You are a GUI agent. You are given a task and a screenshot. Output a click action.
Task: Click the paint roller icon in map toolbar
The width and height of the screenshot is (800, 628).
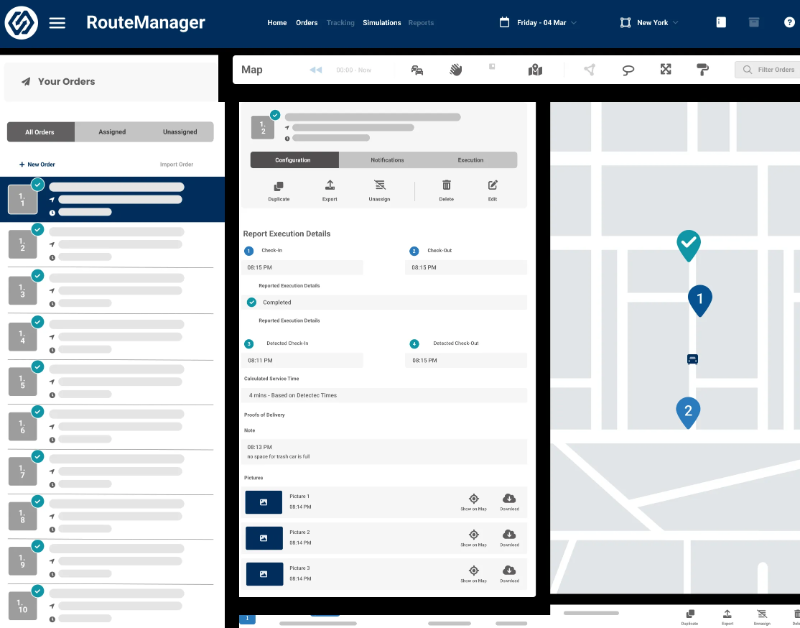[x=703, y=70]
